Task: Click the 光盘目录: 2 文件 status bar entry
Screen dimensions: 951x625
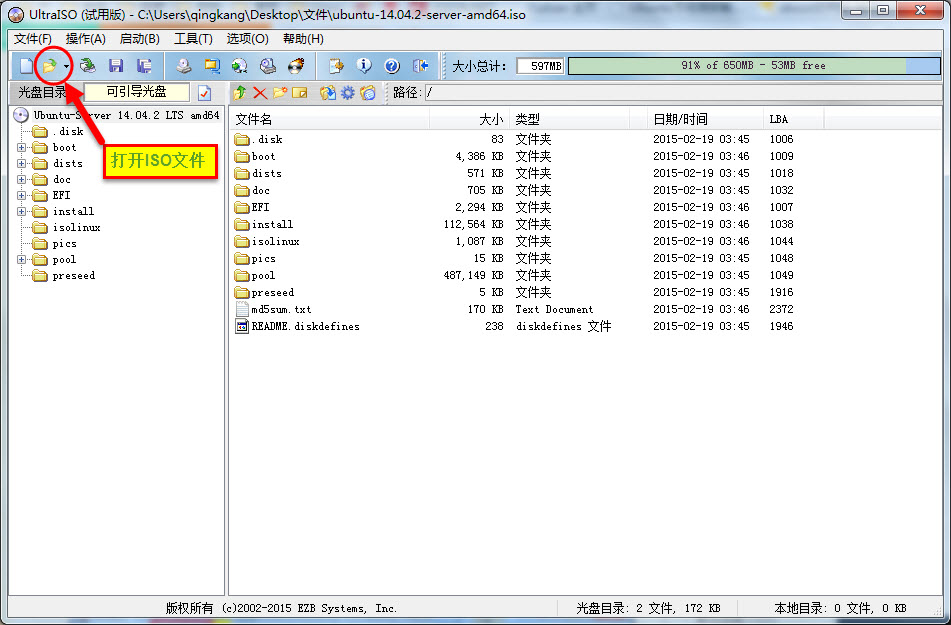Action: pyautogui.click(x=648, y=608)
